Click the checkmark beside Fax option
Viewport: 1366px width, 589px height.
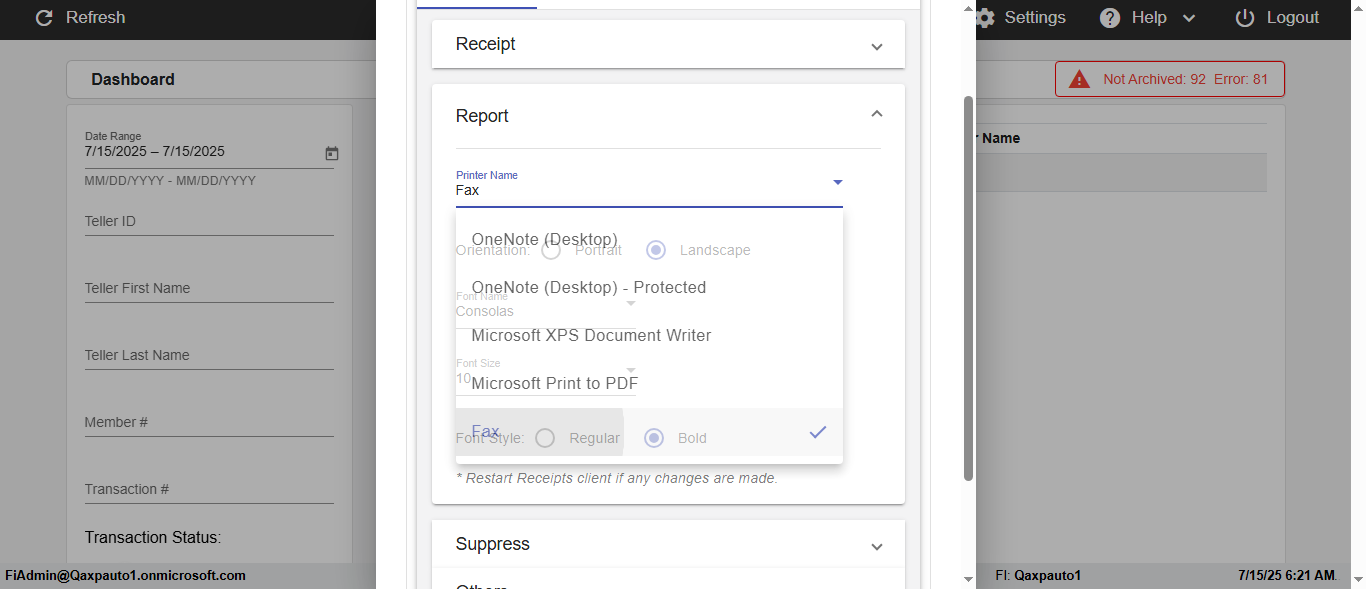818,432
